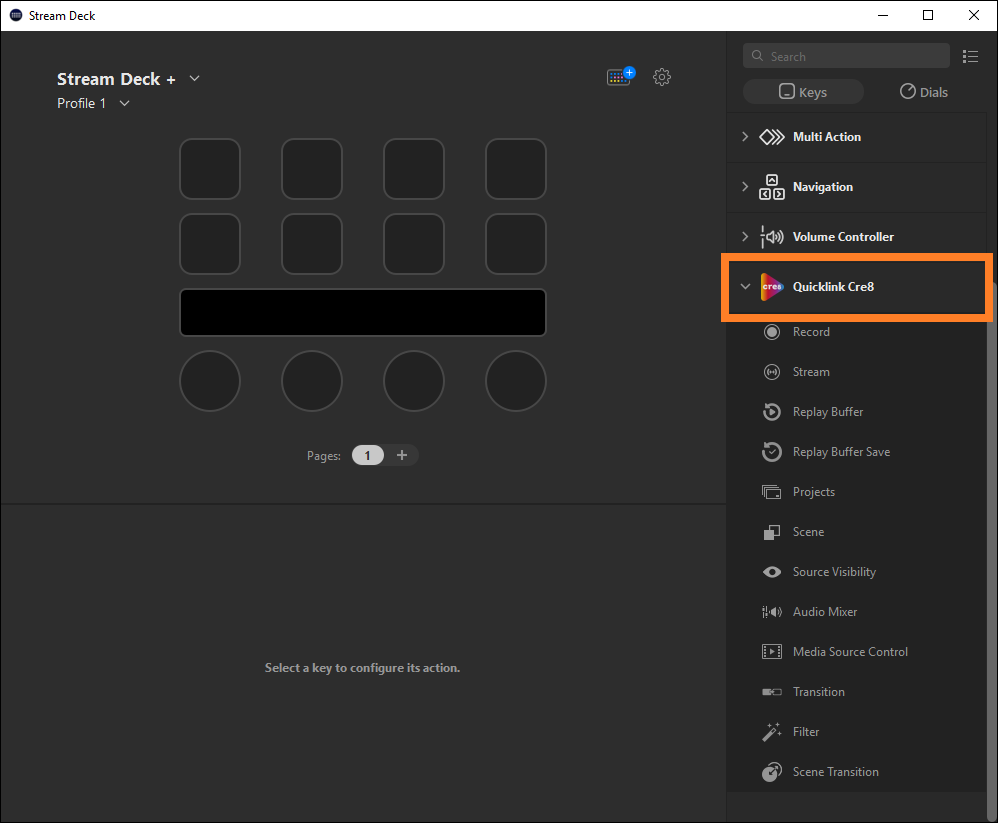
Task: Select the first key in second row
Action: tap(210, 244)
